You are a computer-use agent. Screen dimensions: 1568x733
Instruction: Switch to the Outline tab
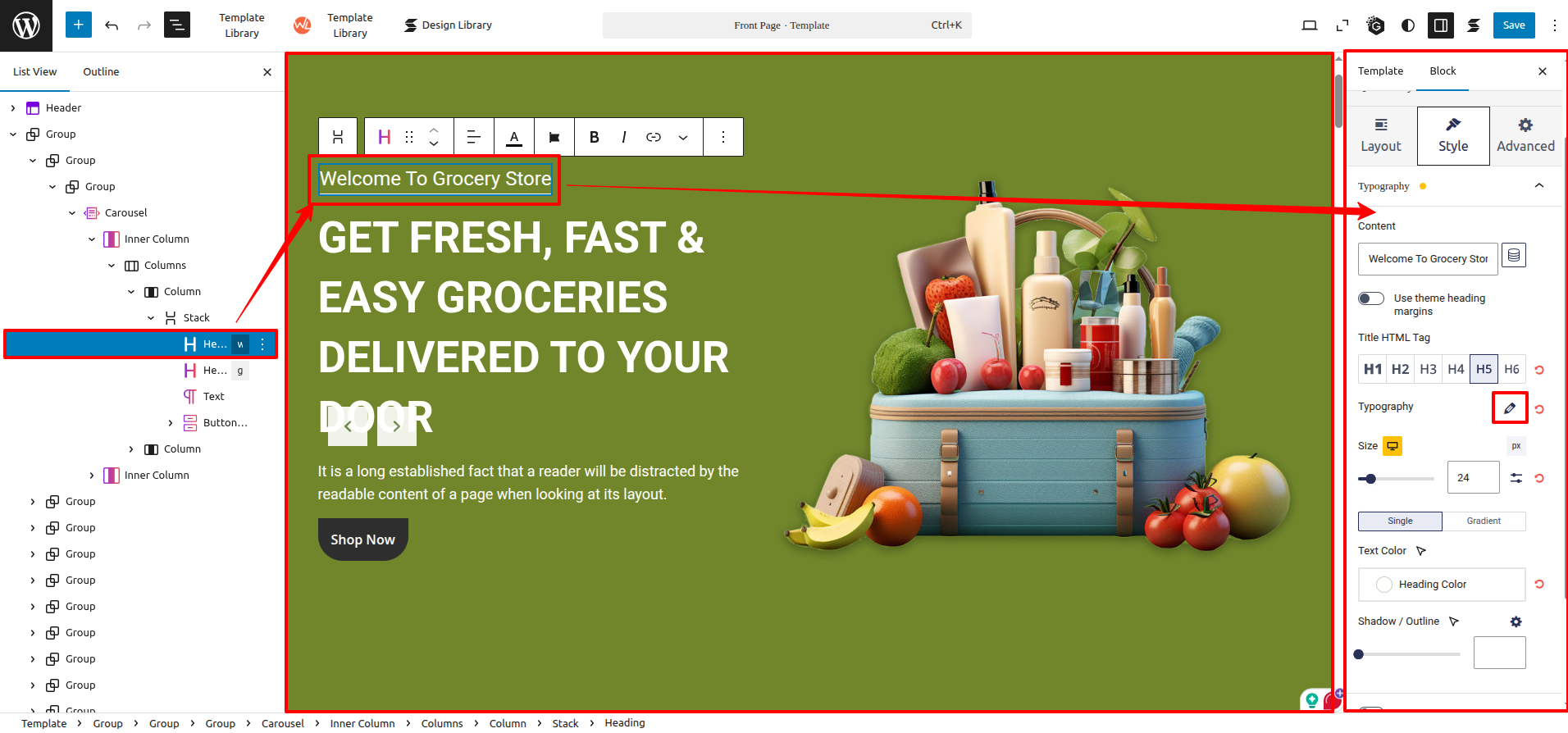pyautogui.click(x=101, y=72)
